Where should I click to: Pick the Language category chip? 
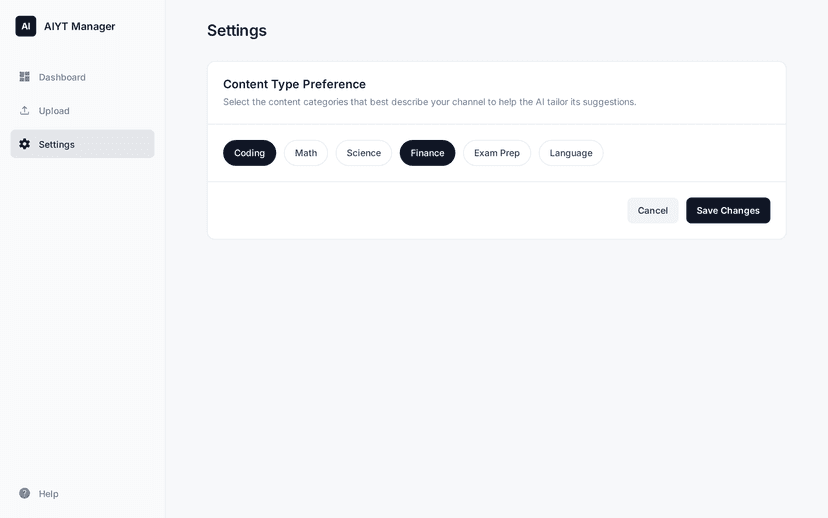point(571,153)
